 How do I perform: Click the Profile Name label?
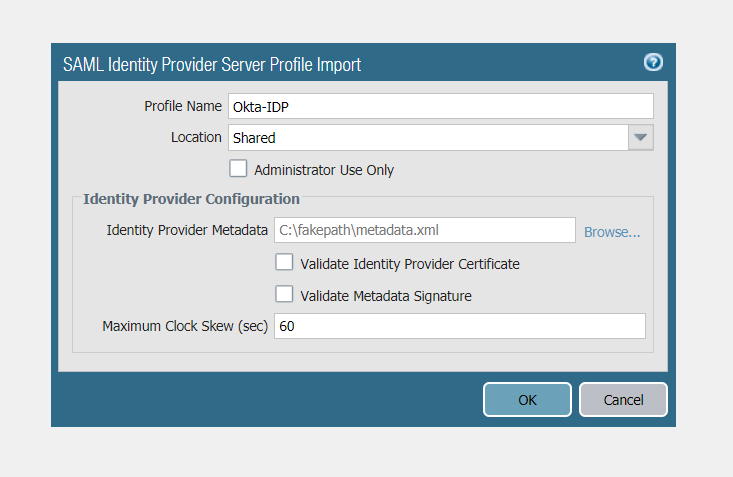click(183, 106)
